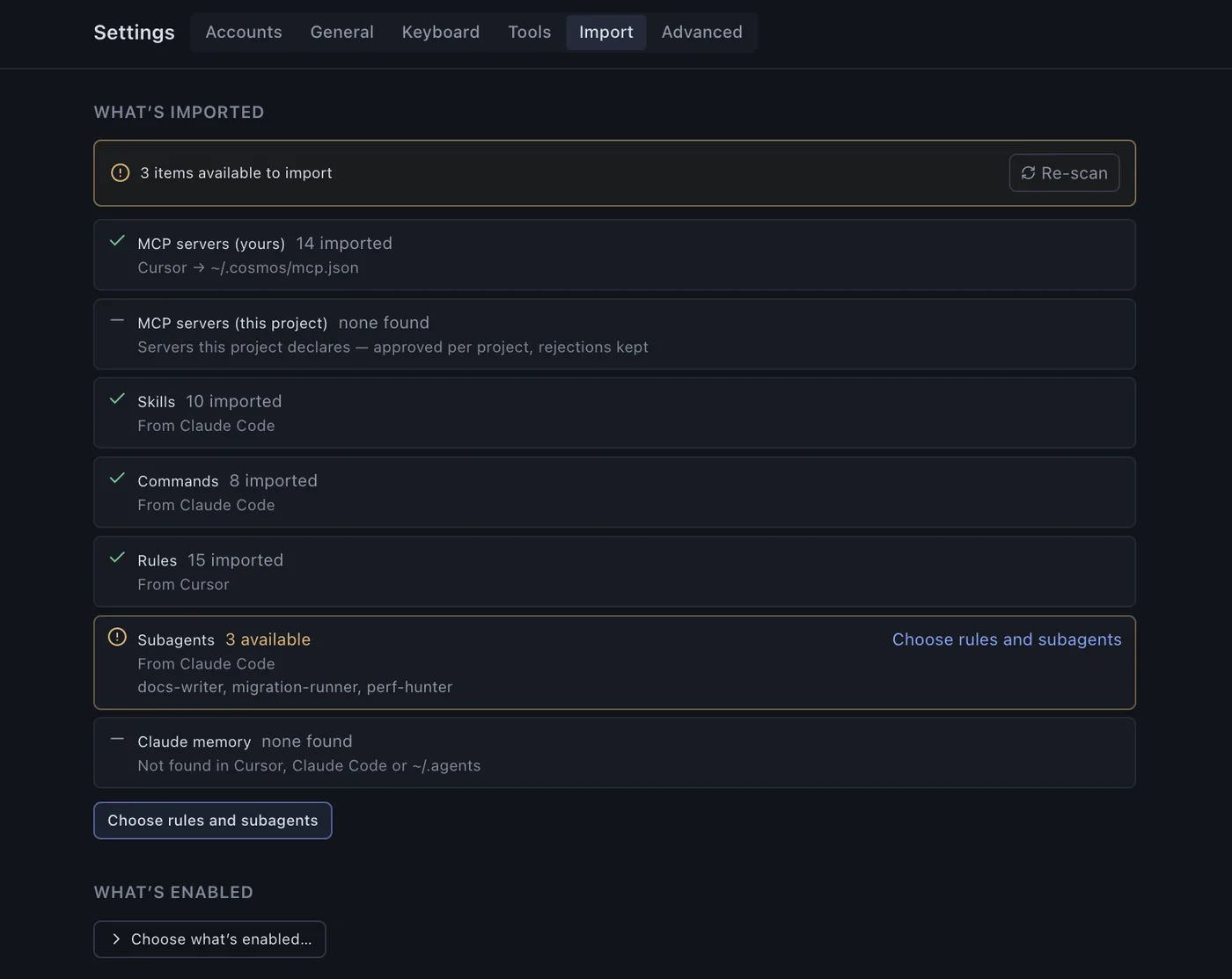Click the "8 imported" Commands count
The image size is (1232, 979).
click(274, 481)
